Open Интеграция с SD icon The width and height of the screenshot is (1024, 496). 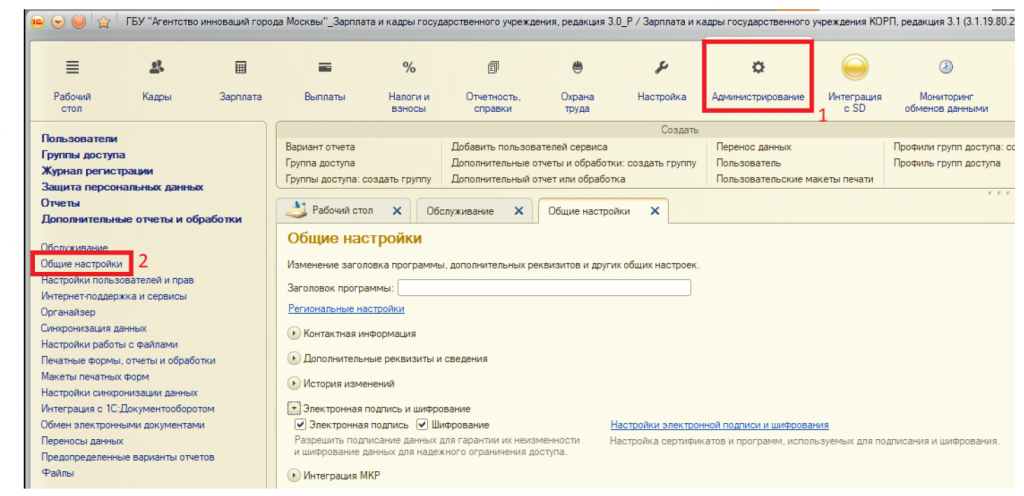tap(854, 68)
